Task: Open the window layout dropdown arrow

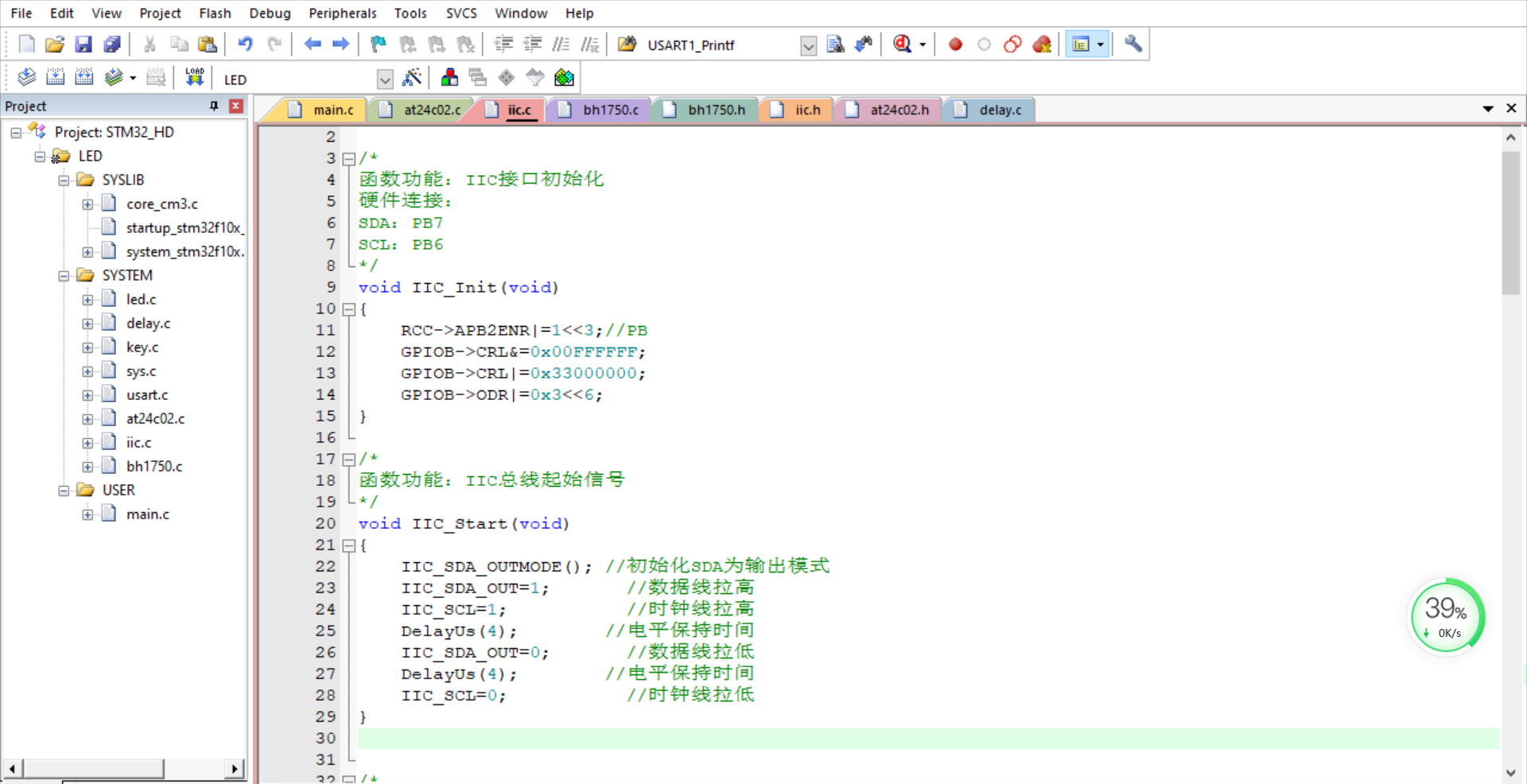Action: pos(1101,45)
